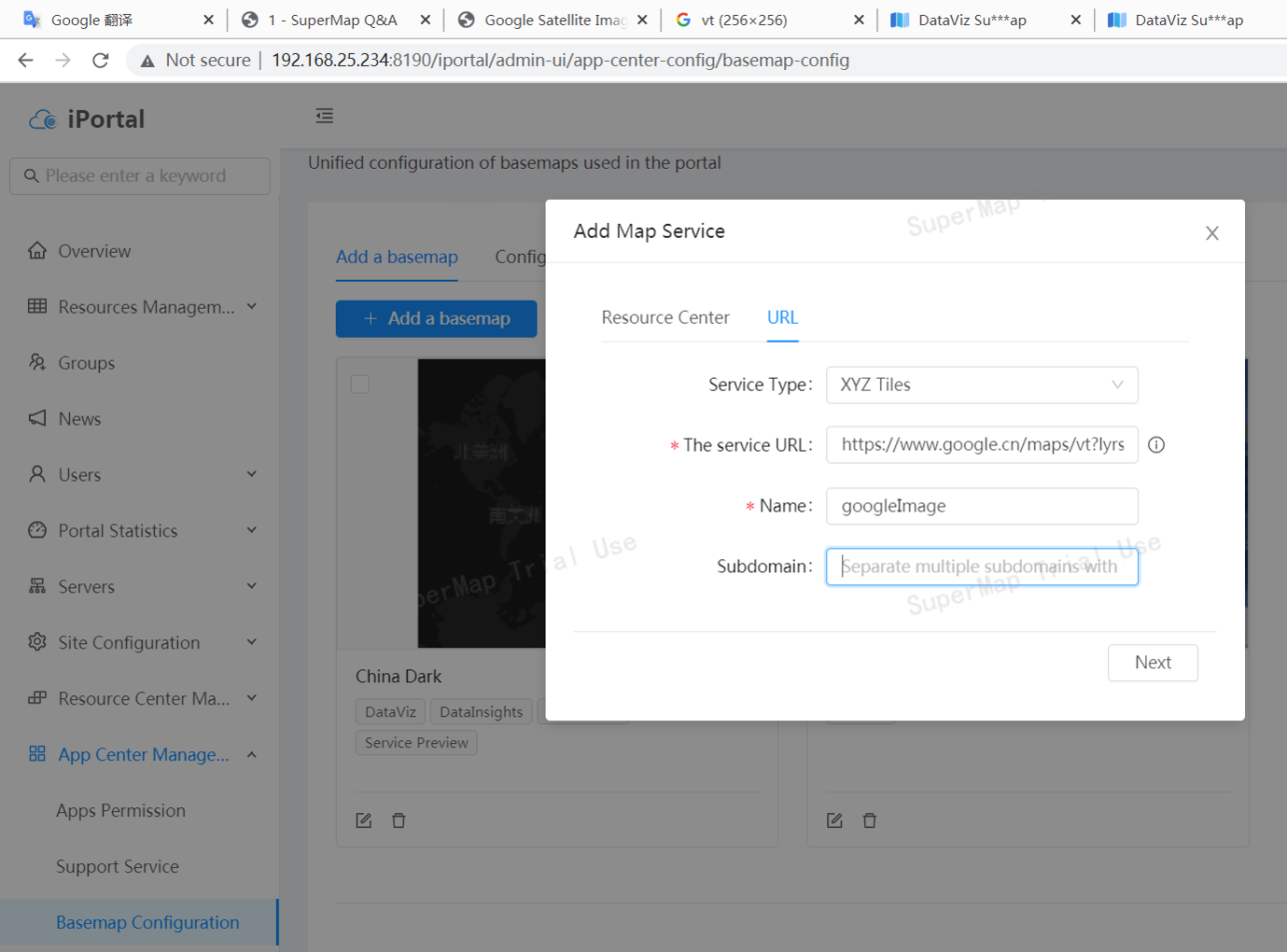The image size is (1287, 952).
Task: Click the Overview home icon
Action: pos(37,250)
